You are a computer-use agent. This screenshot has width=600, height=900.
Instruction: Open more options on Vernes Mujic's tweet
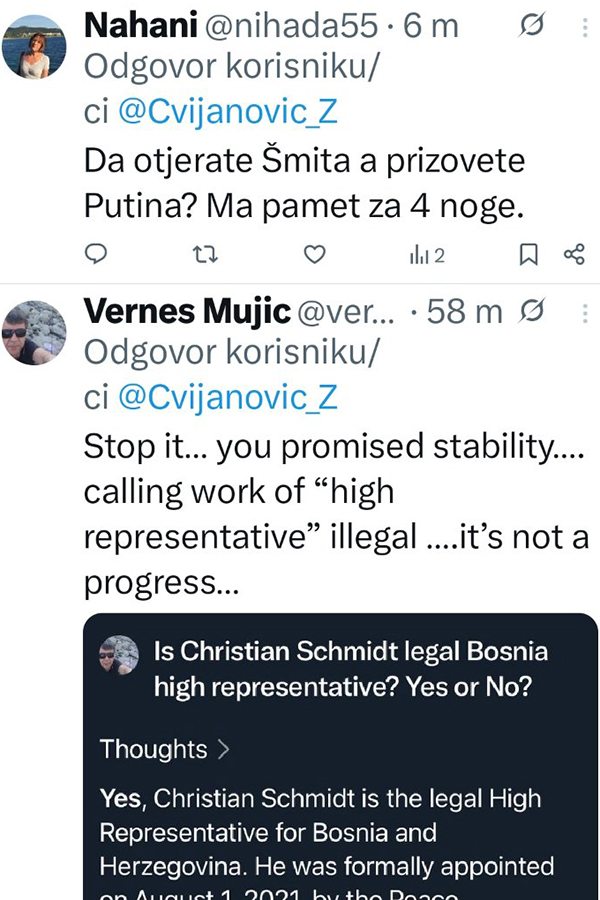584,313
